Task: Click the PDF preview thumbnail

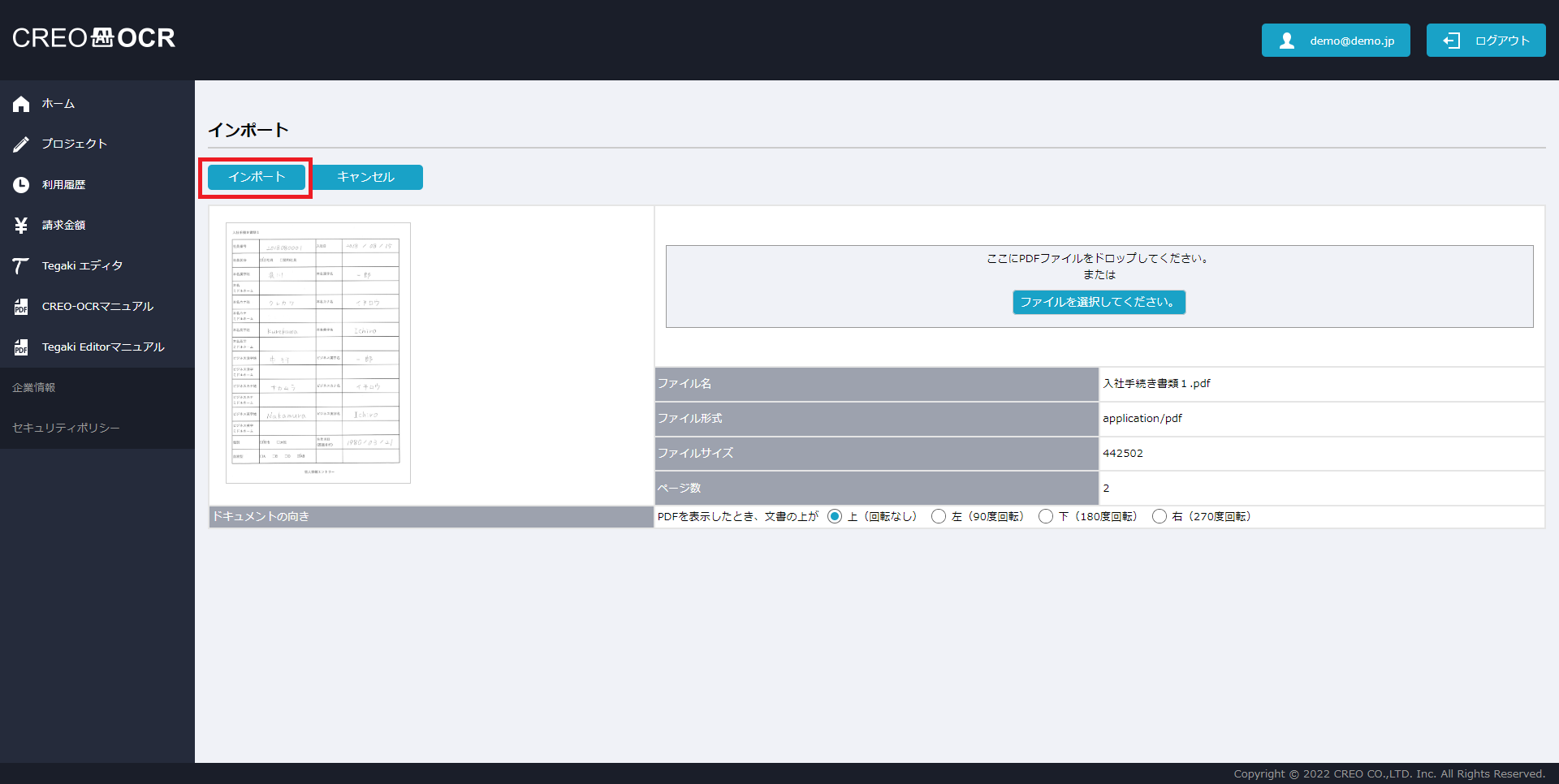Action: click(318, 353)
